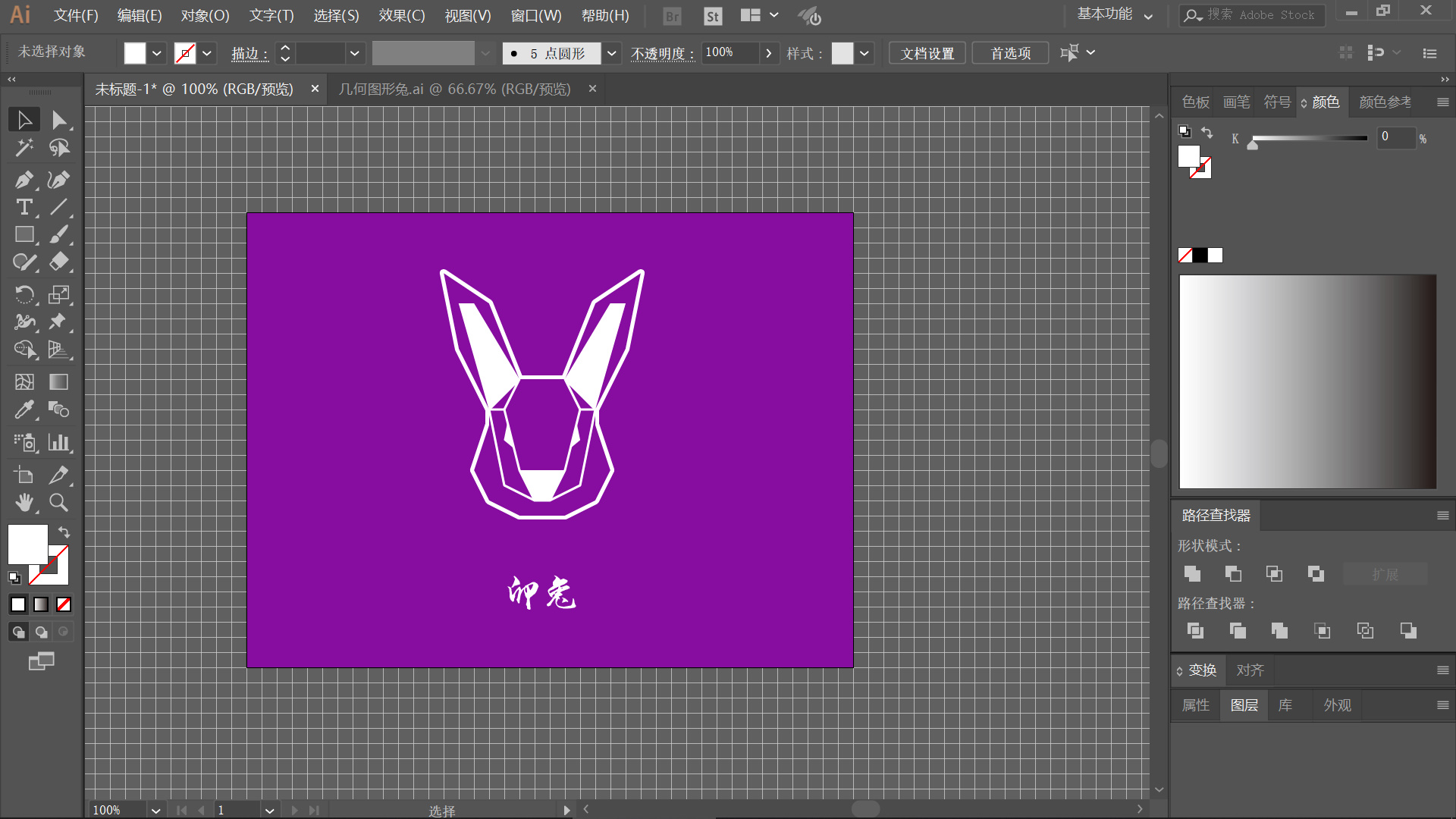Click the 首选项 button
This screenshot has height=819, width=1456.
(1010, 53)
